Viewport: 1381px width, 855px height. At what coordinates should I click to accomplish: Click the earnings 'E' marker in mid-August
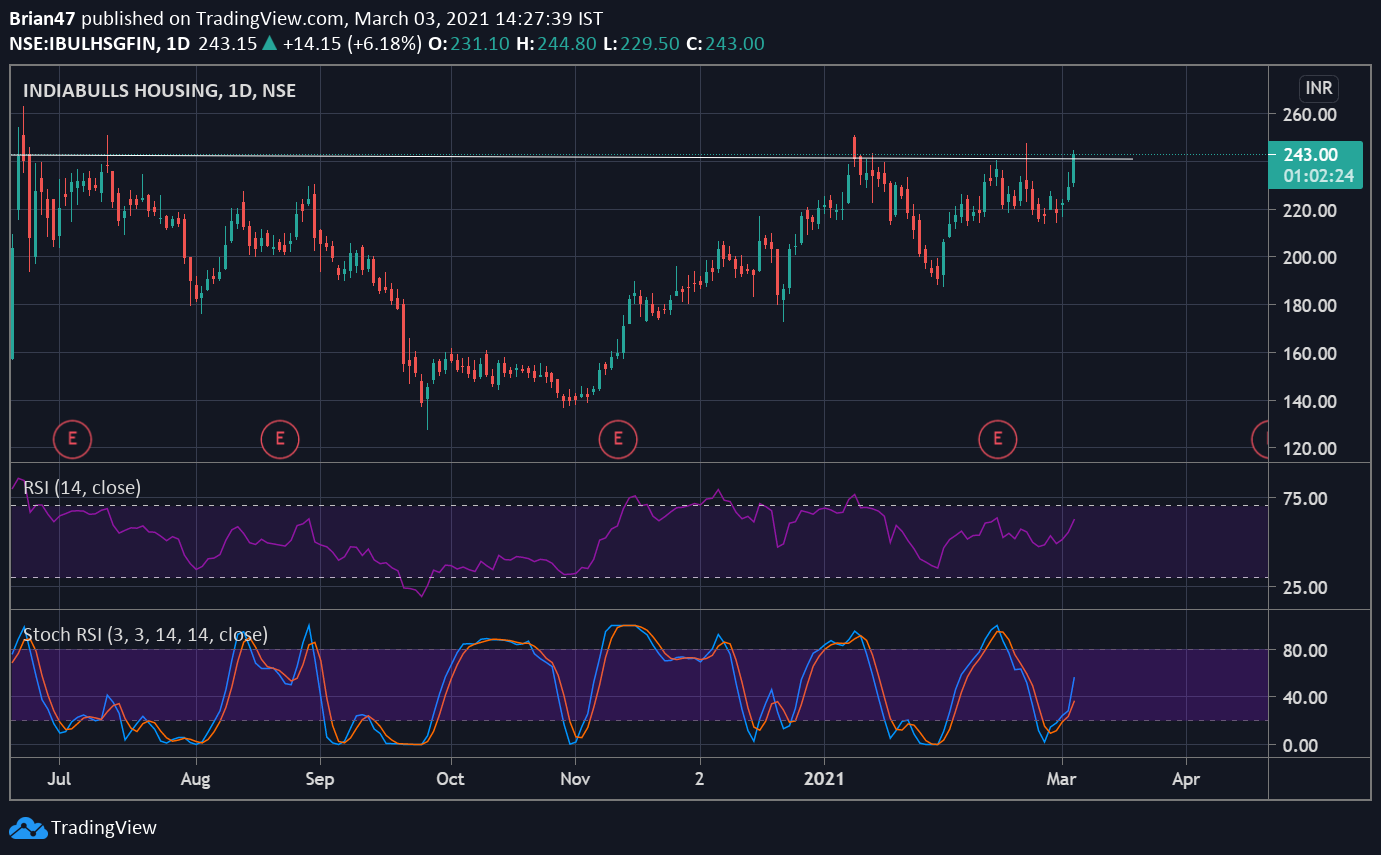tap(280, 438)
